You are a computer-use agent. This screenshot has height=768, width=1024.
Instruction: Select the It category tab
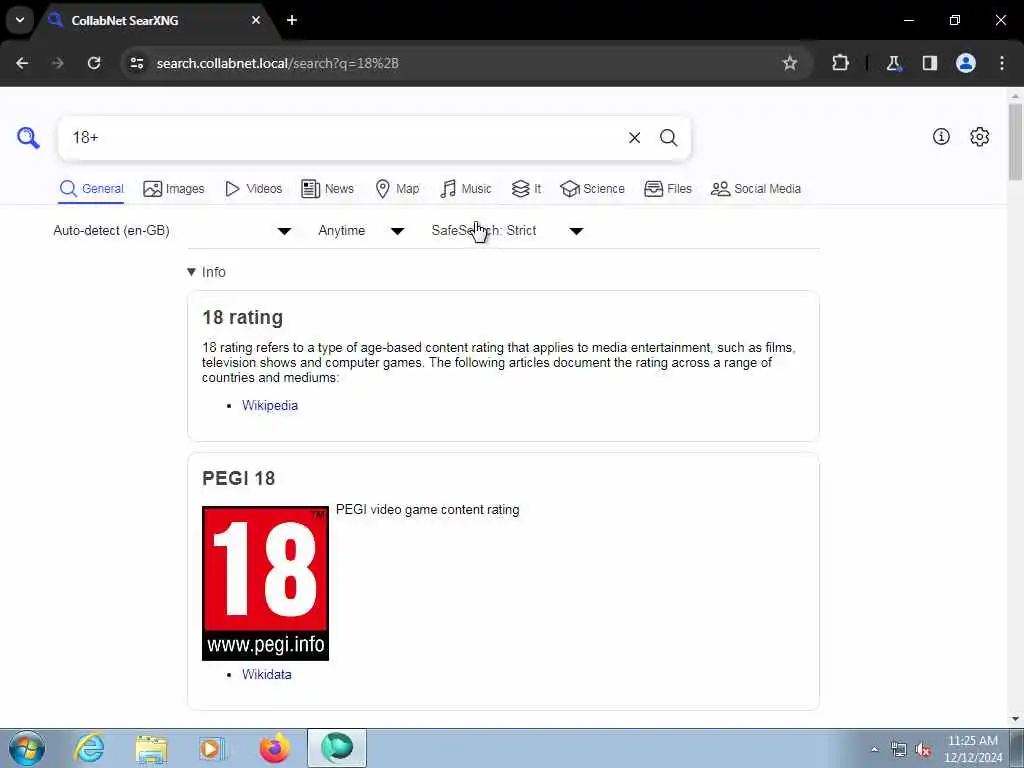tap(526, 189)
